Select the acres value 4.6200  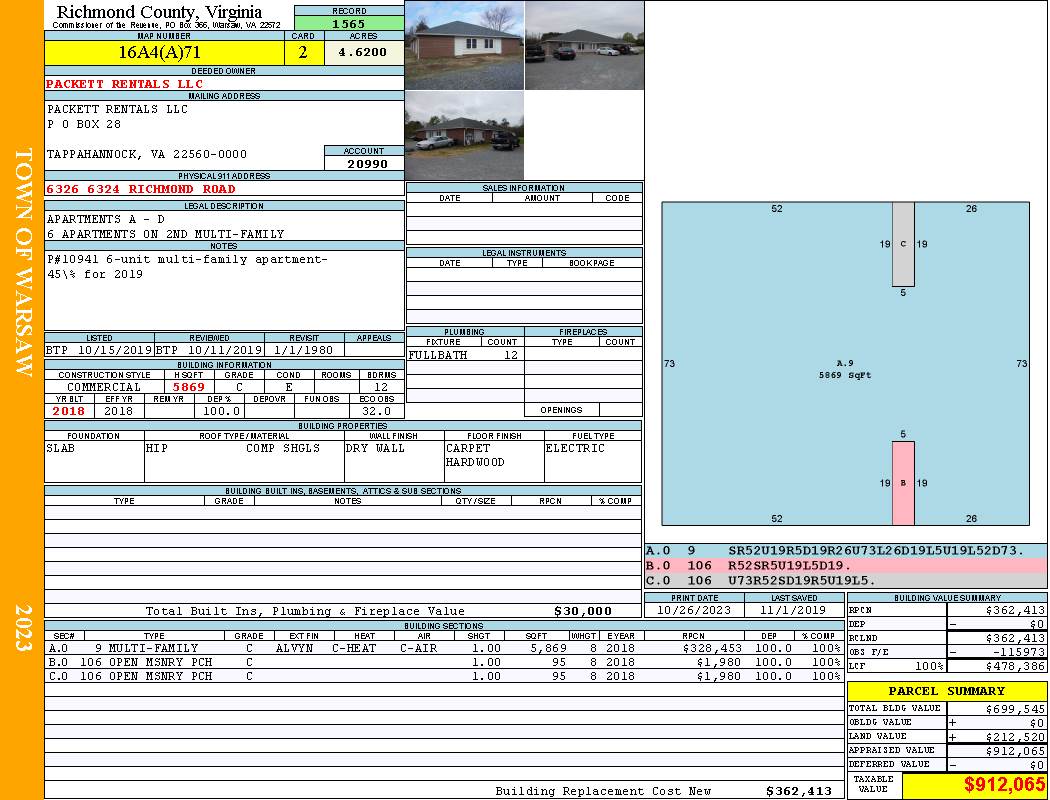point(363,53)
